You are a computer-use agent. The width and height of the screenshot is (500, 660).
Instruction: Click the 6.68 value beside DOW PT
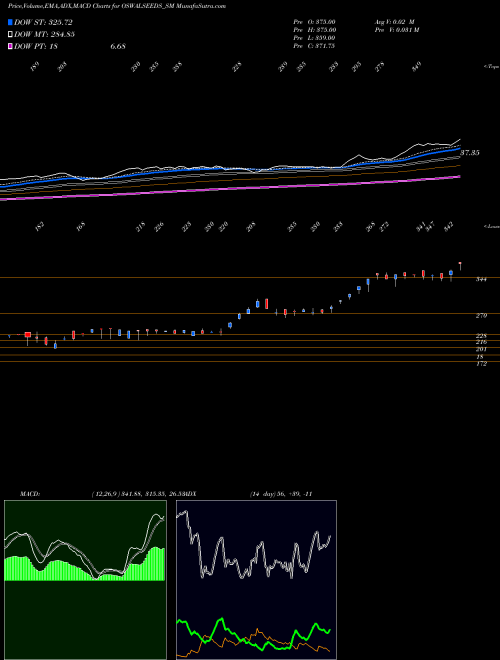click(118, 46)
